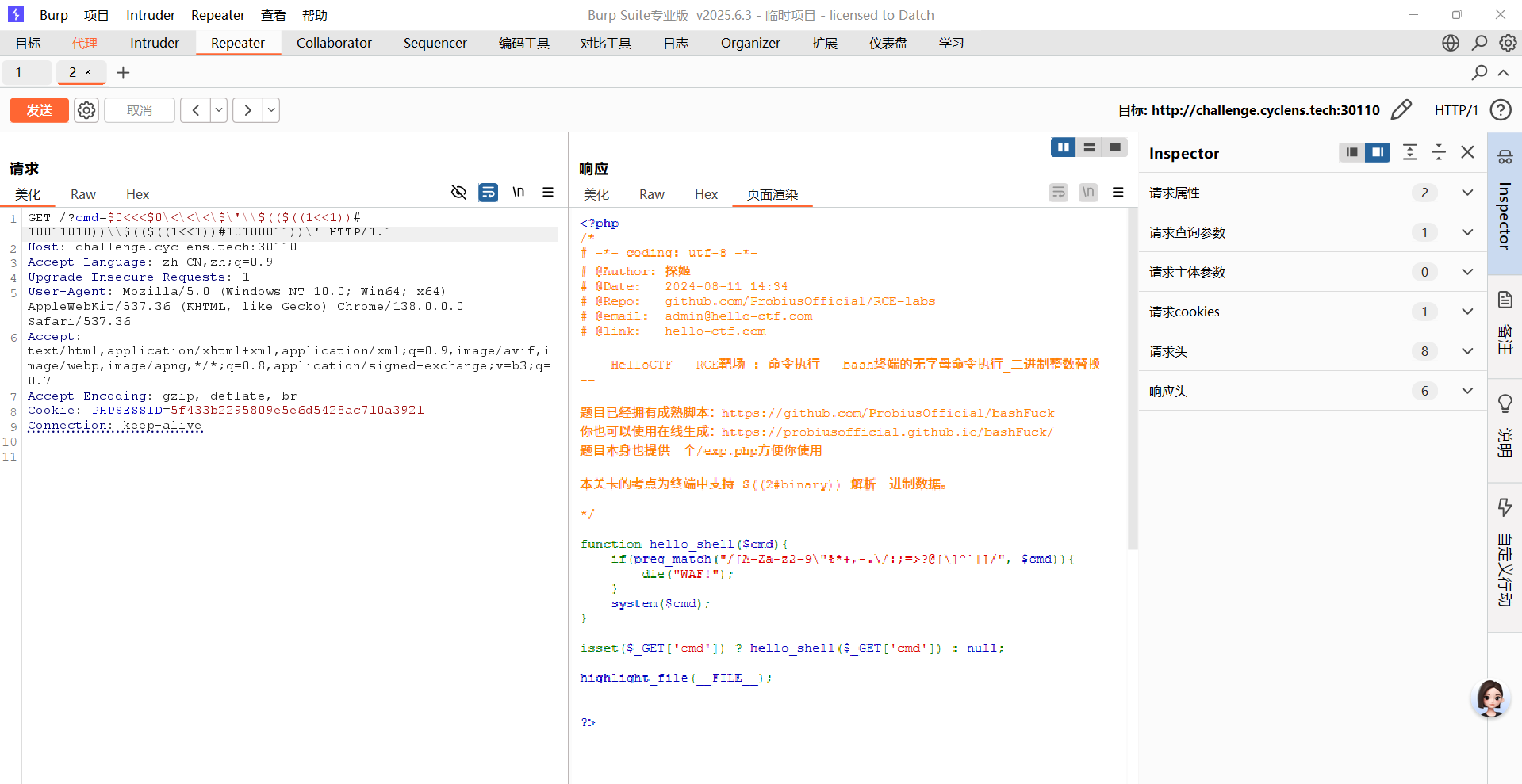Toggle \n display in response panel

click(x=1088, y=192)
